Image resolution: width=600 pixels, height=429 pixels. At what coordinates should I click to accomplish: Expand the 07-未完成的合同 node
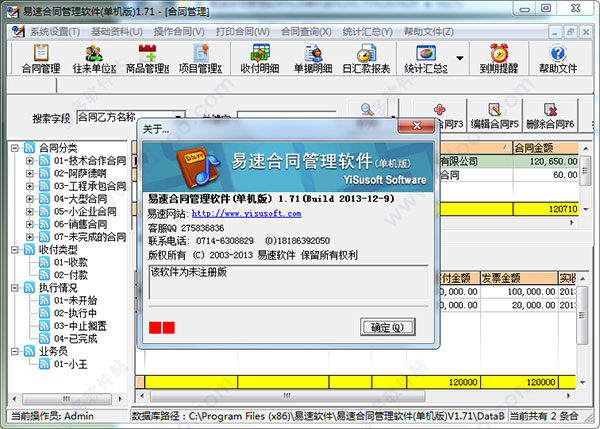[29, 237]
